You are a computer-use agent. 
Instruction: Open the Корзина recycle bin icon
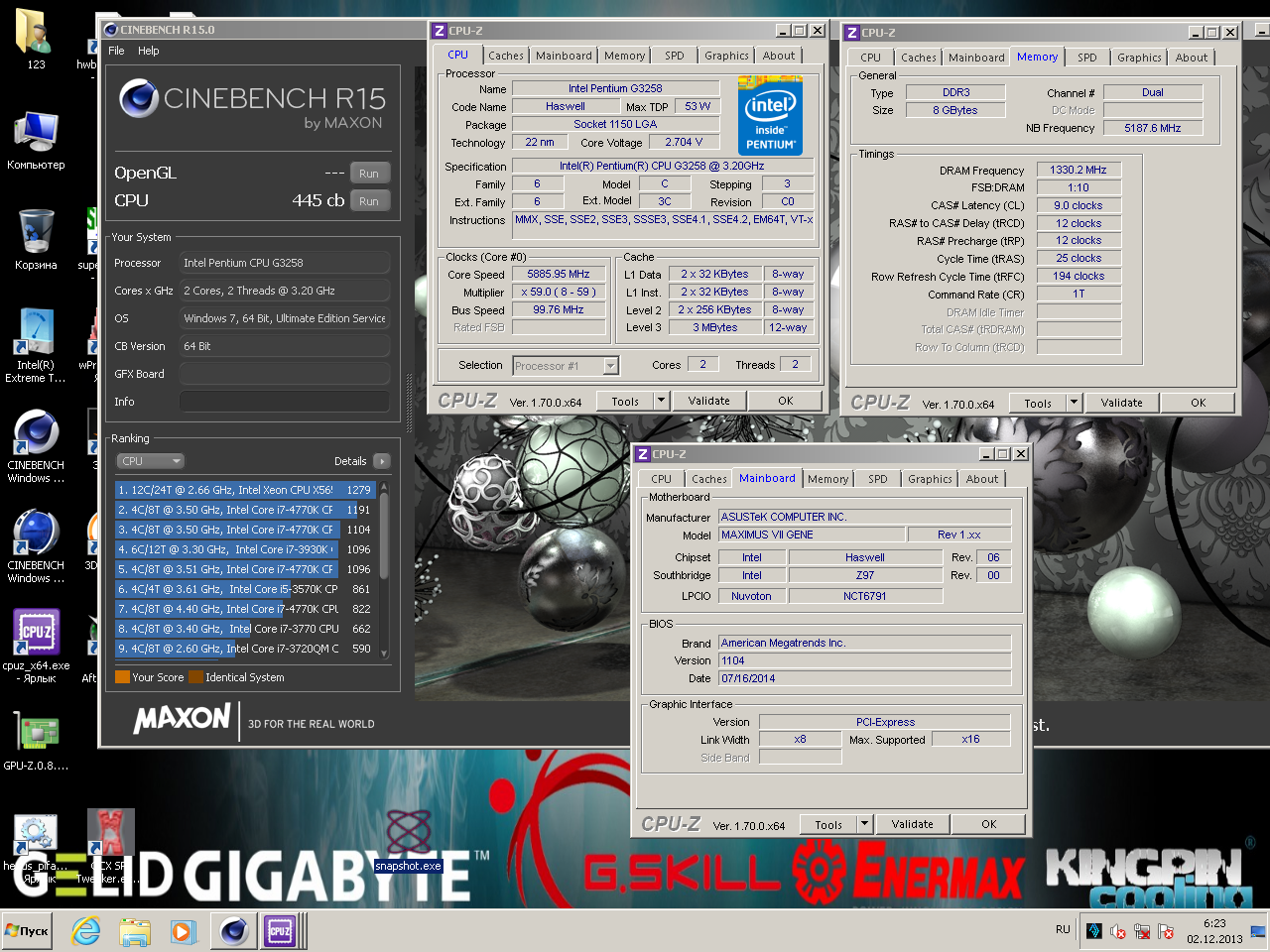coord(36,232)
